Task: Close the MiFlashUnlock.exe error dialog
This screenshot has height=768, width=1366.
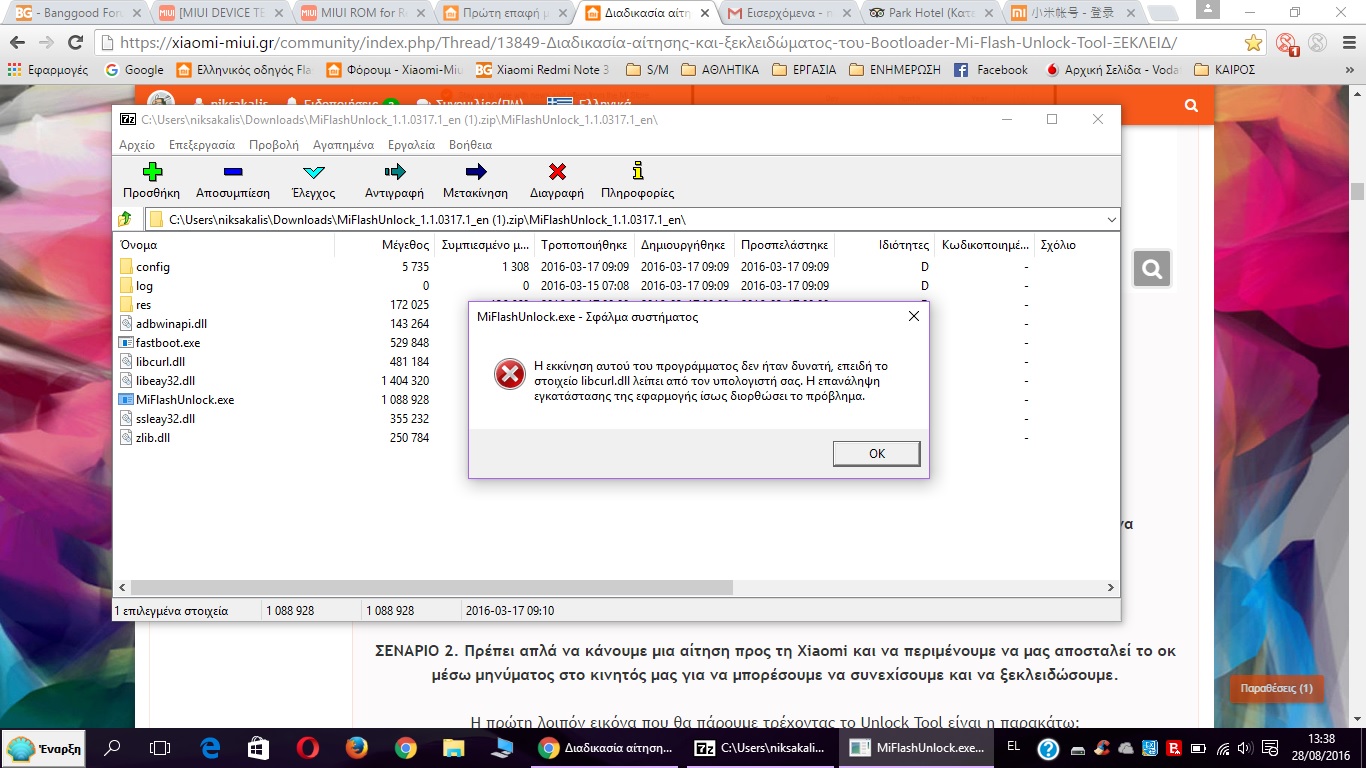Action: [x=913, y=316]
